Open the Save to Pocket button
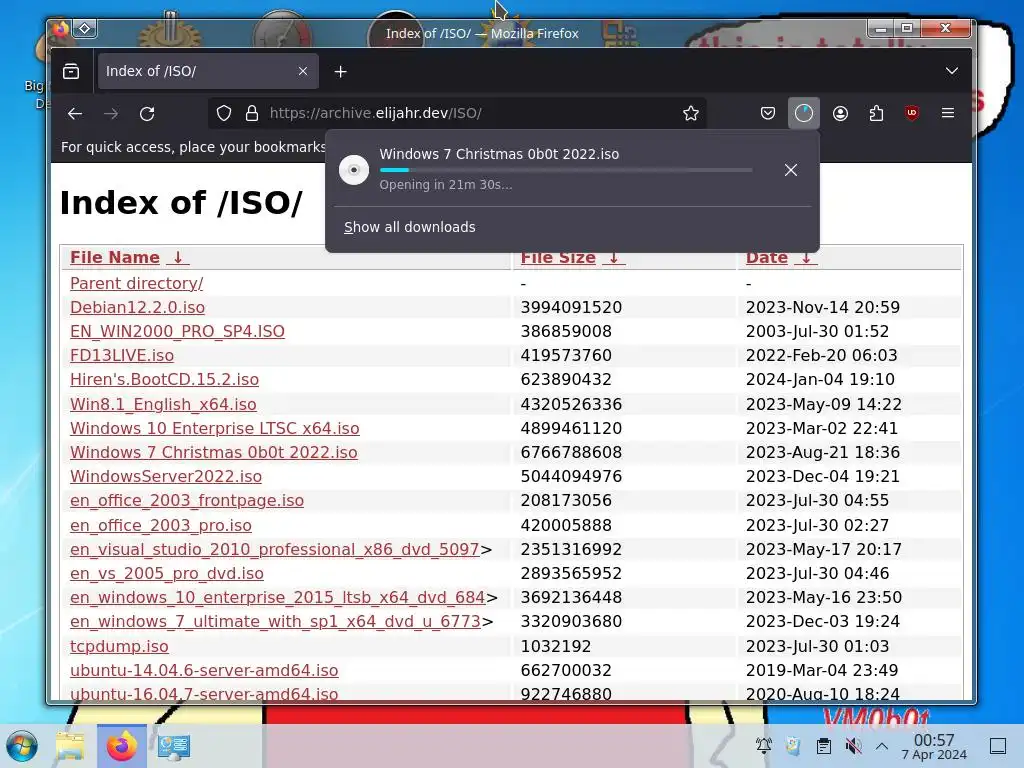The image size is (1024, 768). (x=768, y=114)
